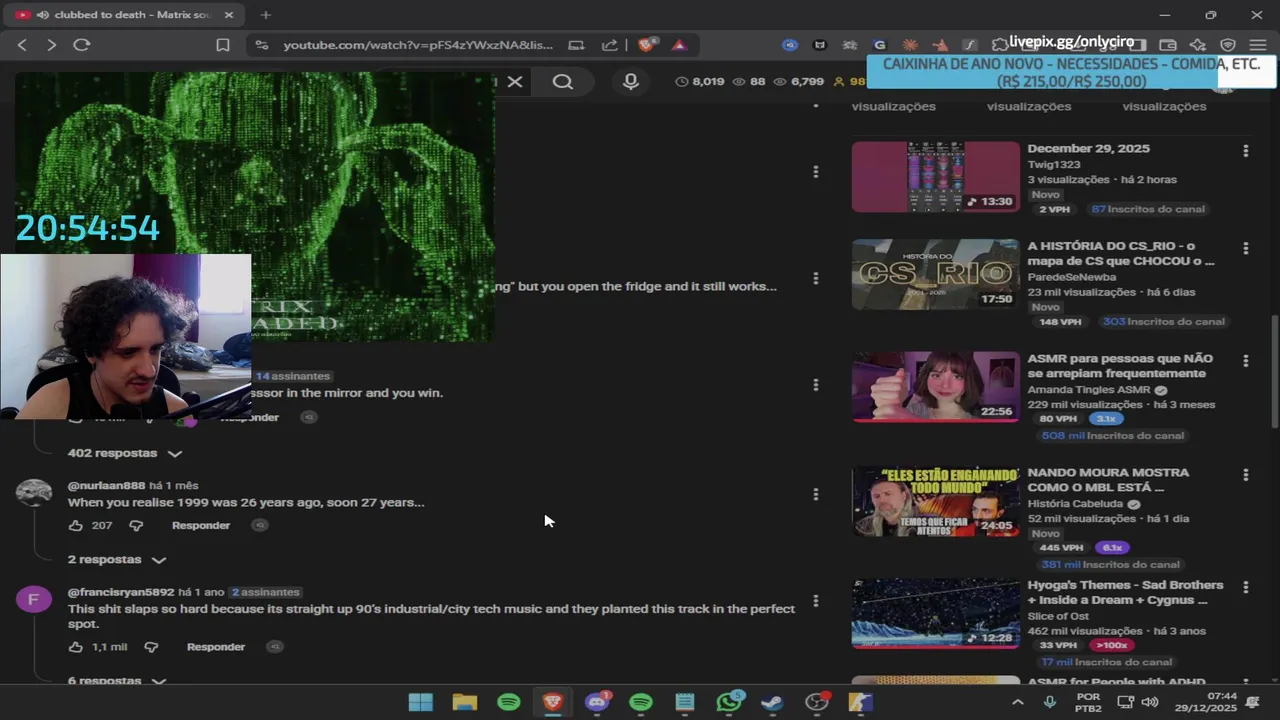Expand the 6 respostas replies
1280x720 pixels.
pyautogui.click(x=116, y=680)
